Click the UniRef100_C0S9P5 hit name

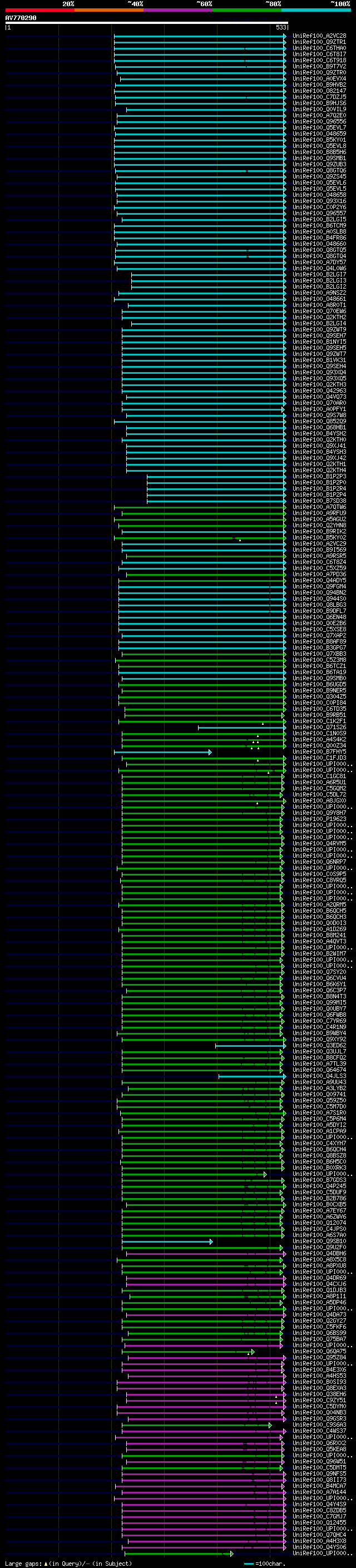(319, 874)
